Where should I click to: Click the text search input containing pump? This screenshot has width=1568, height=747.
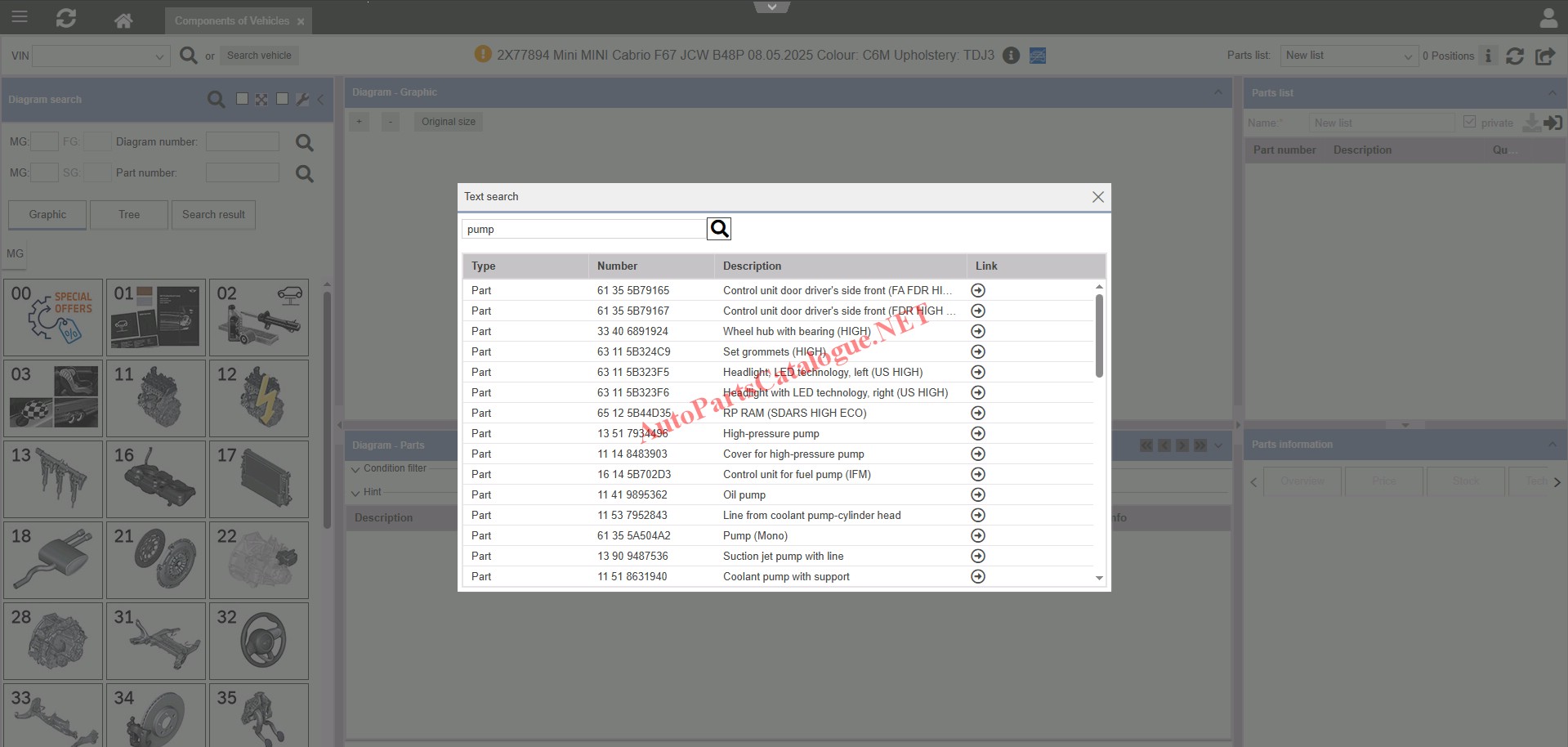click(x=583, y=230)
